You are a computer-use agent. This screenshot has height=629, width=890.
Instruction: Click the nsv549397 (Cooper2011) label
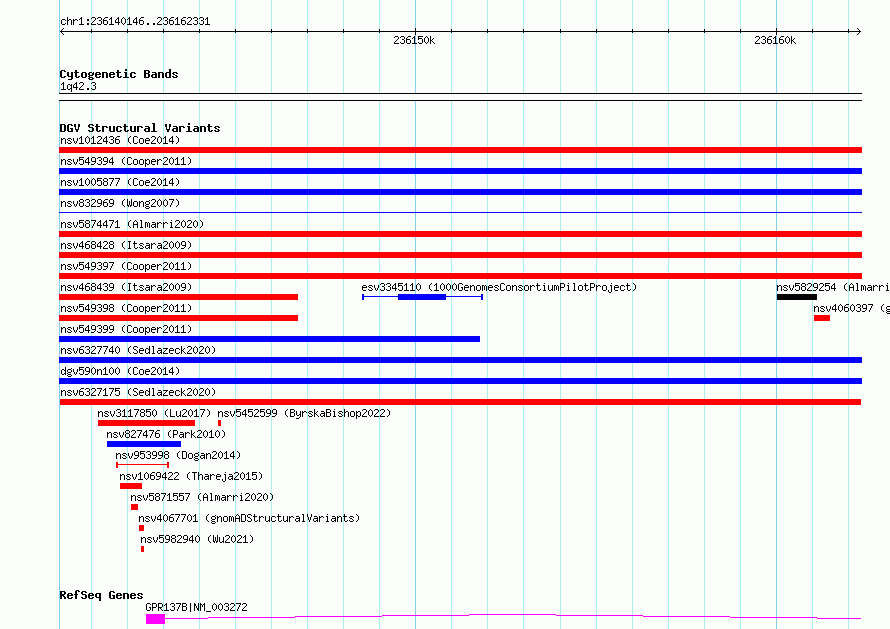pyautogui.click(x=126, y=266)
